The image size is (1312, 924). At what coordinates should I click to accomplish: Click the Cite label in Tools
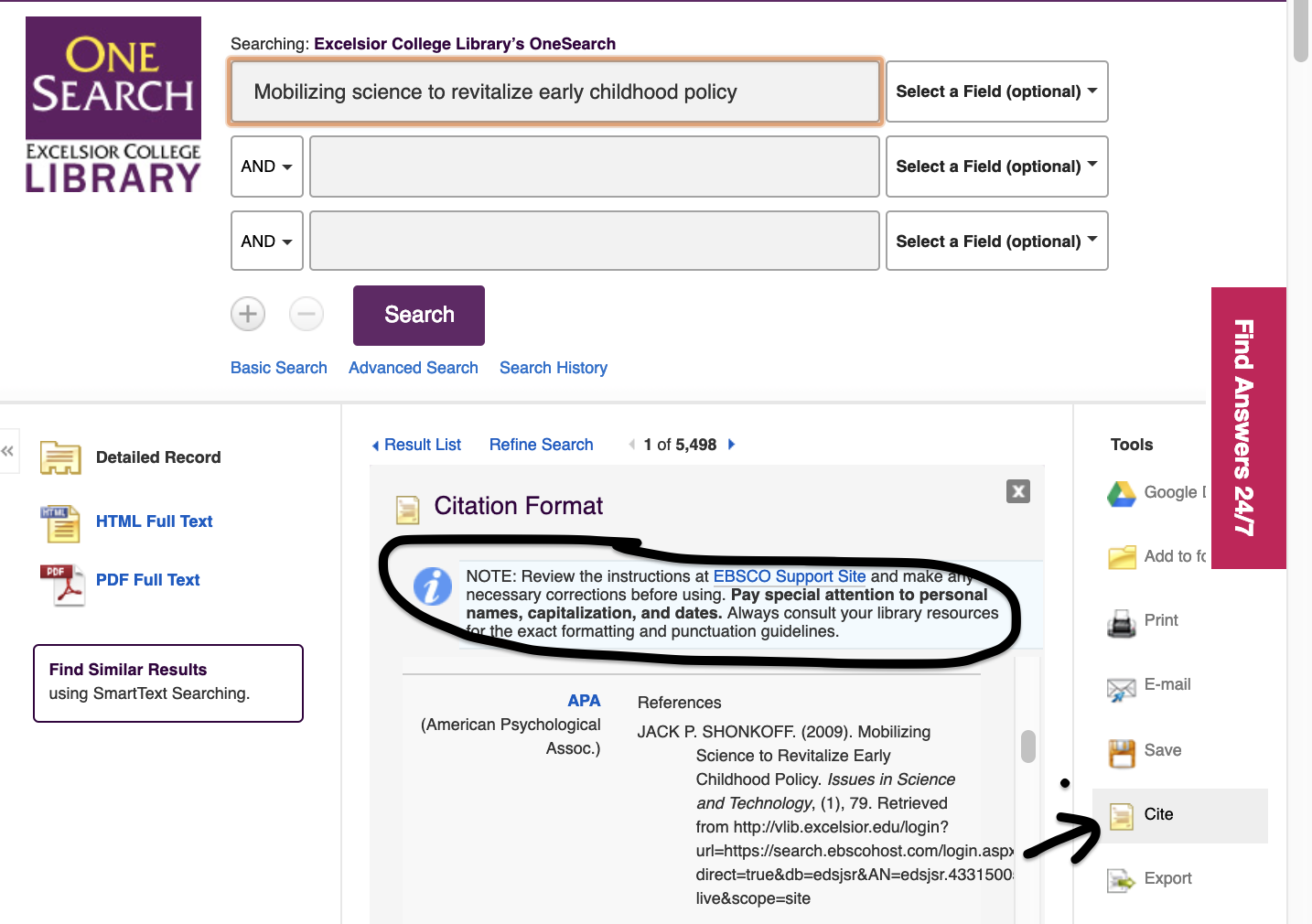(1158, 814)
